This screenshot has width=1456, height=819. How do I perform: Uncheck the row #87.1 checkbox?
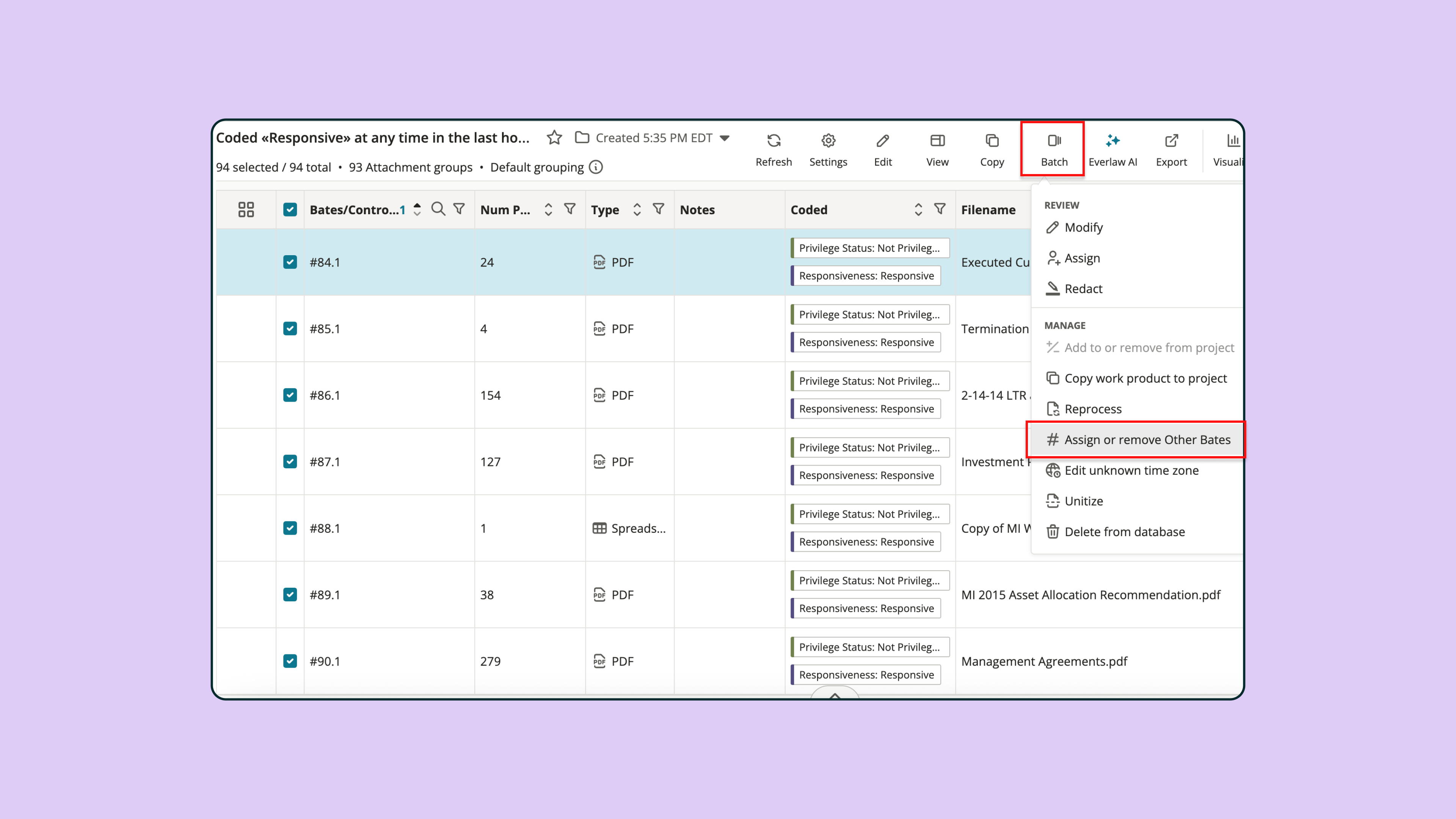click(290, 462)
